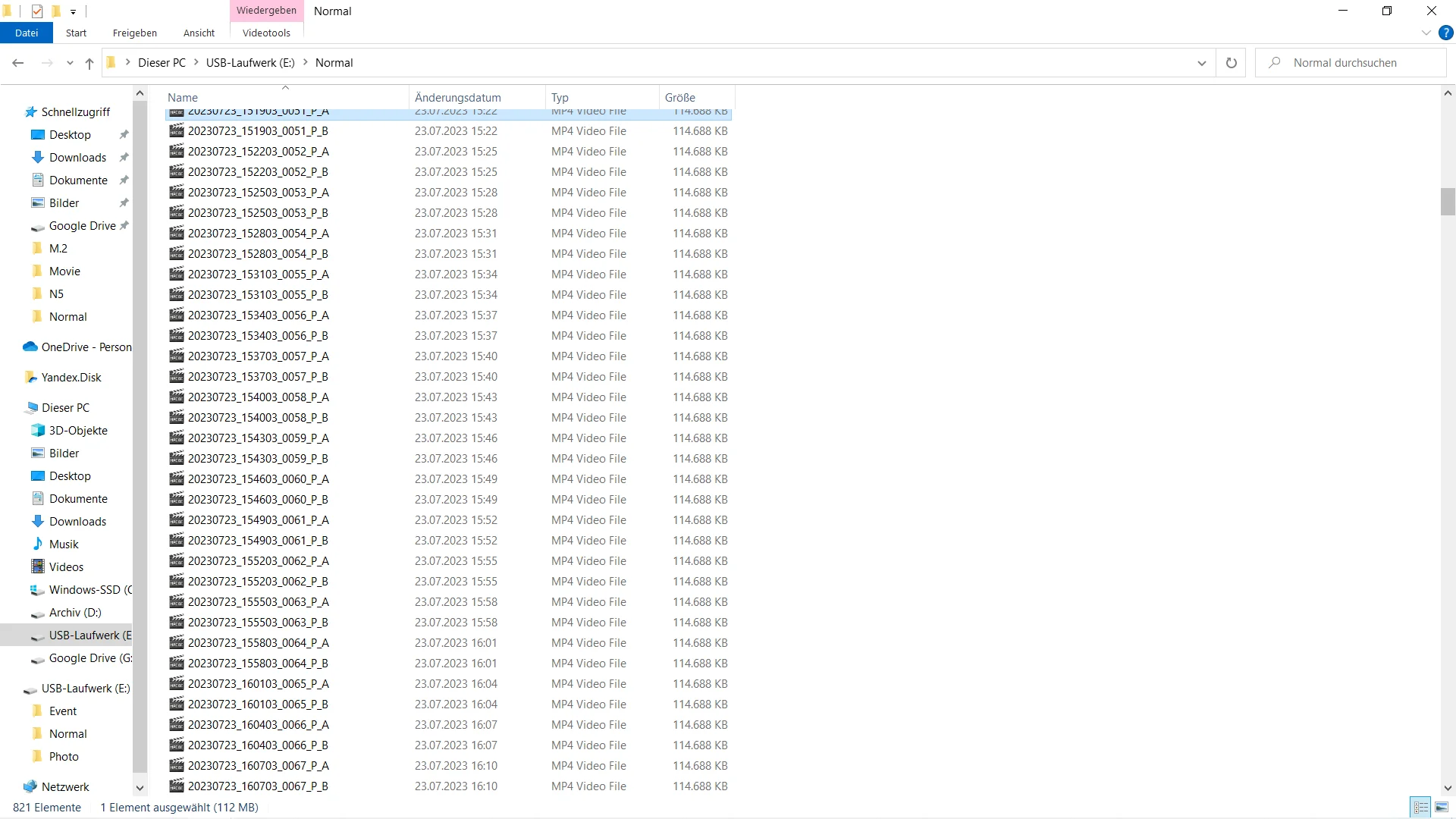
Task: Sort by the Größe column header
Action: (697, 97)
